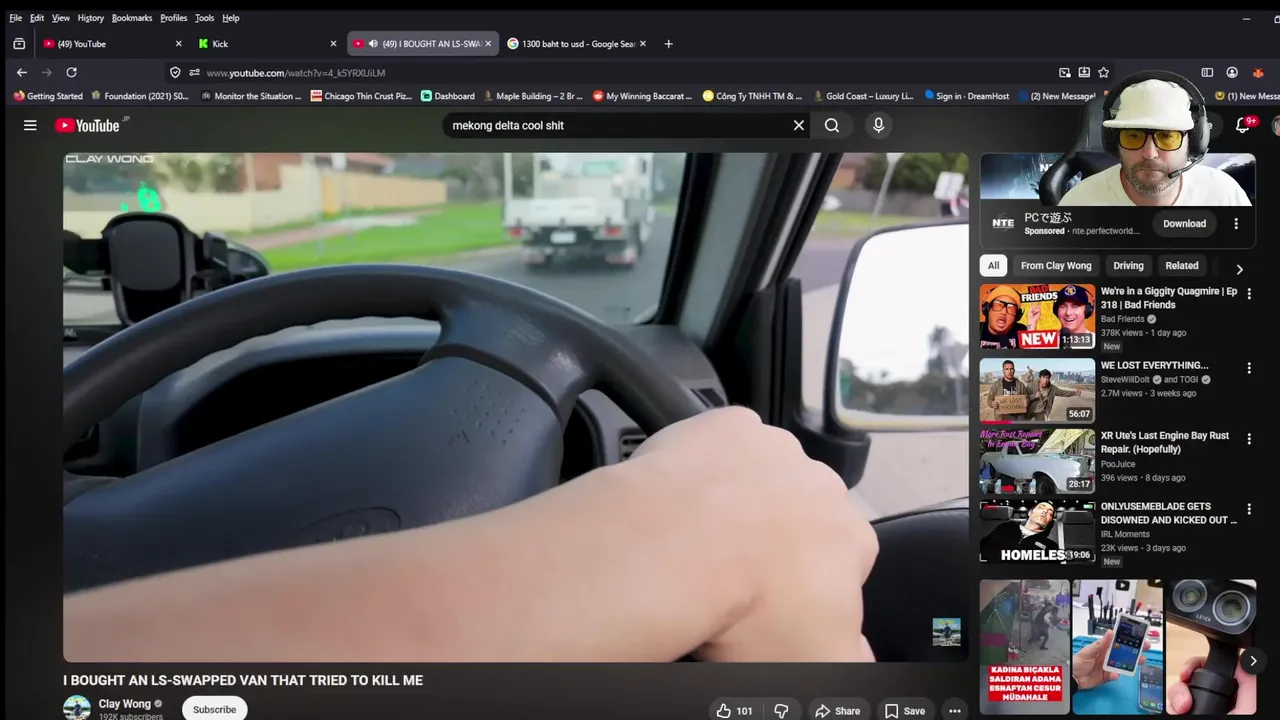1280x720 pixels.
Task: Open the Getting Started bookmark
Action: click(48, 96)
